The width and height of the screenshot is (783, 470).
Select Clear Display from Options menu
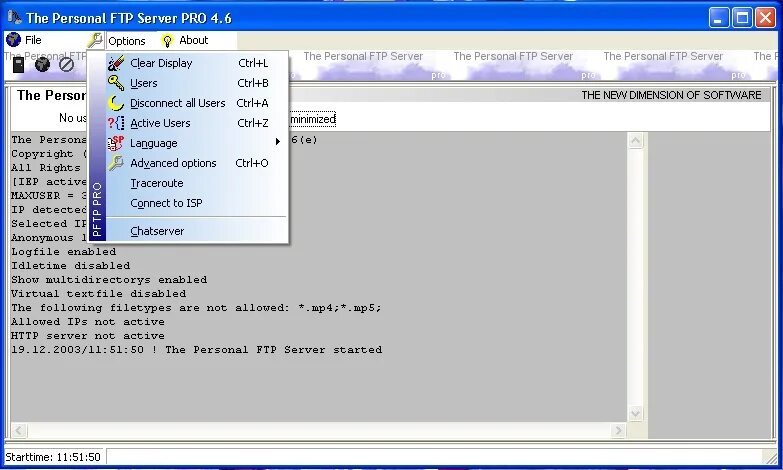(x=188, y=63)
